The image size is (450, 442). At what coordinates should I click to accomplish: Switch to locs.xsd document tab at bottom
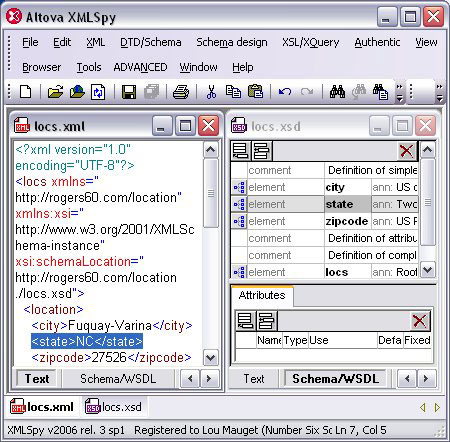click(113, 407)
